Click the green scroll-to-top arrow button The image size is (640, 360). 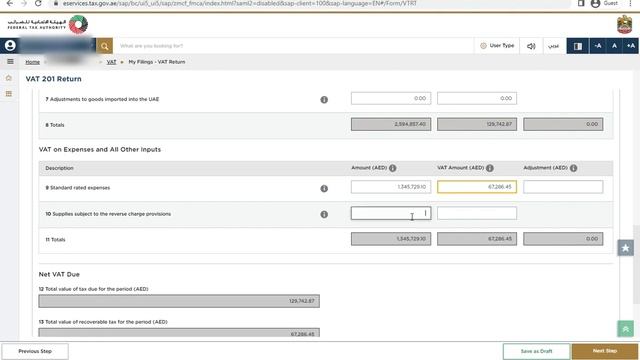tap(625, 329)
